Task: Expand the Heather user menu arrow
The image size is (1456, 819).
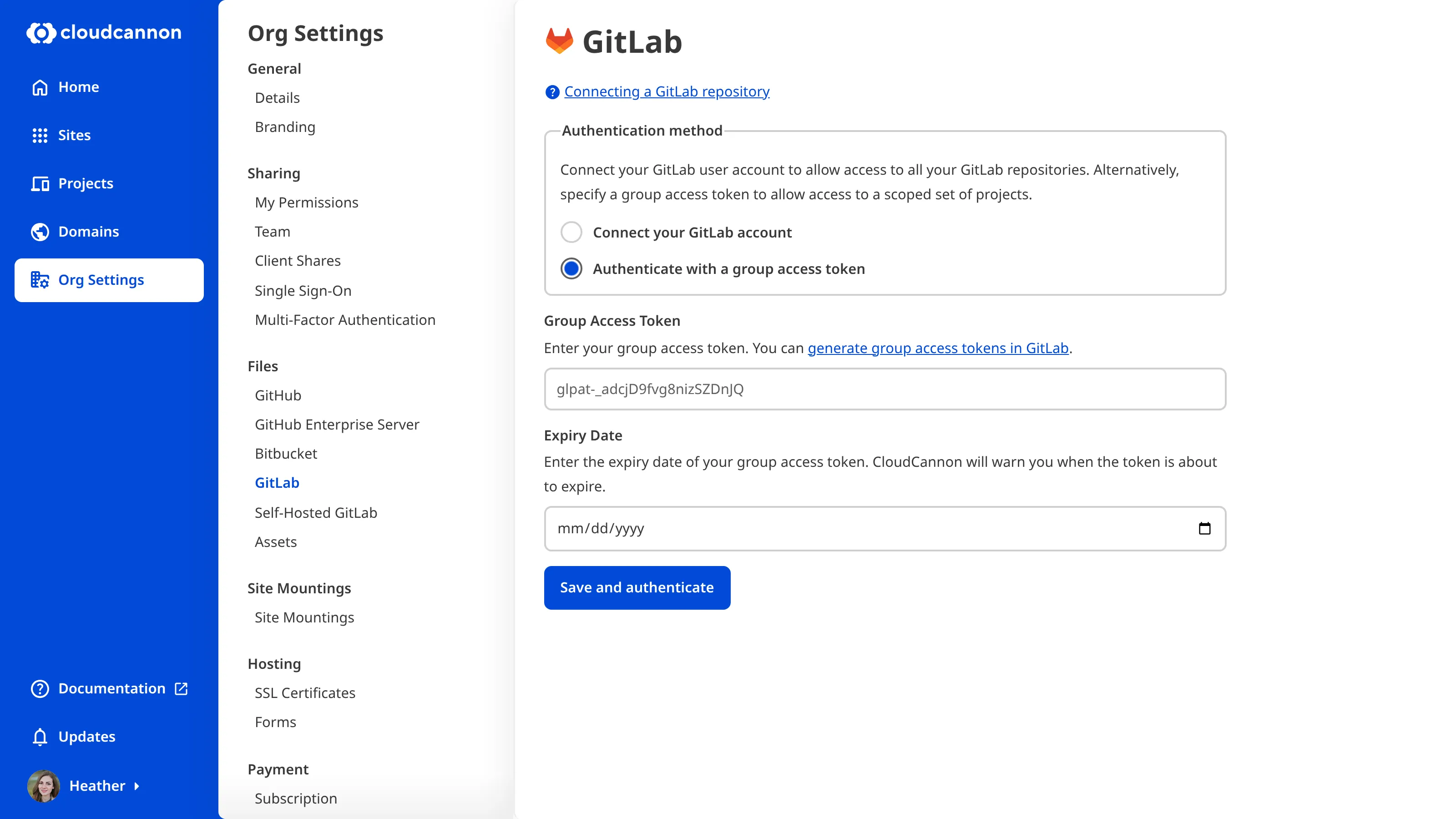Action: [136, 786]
